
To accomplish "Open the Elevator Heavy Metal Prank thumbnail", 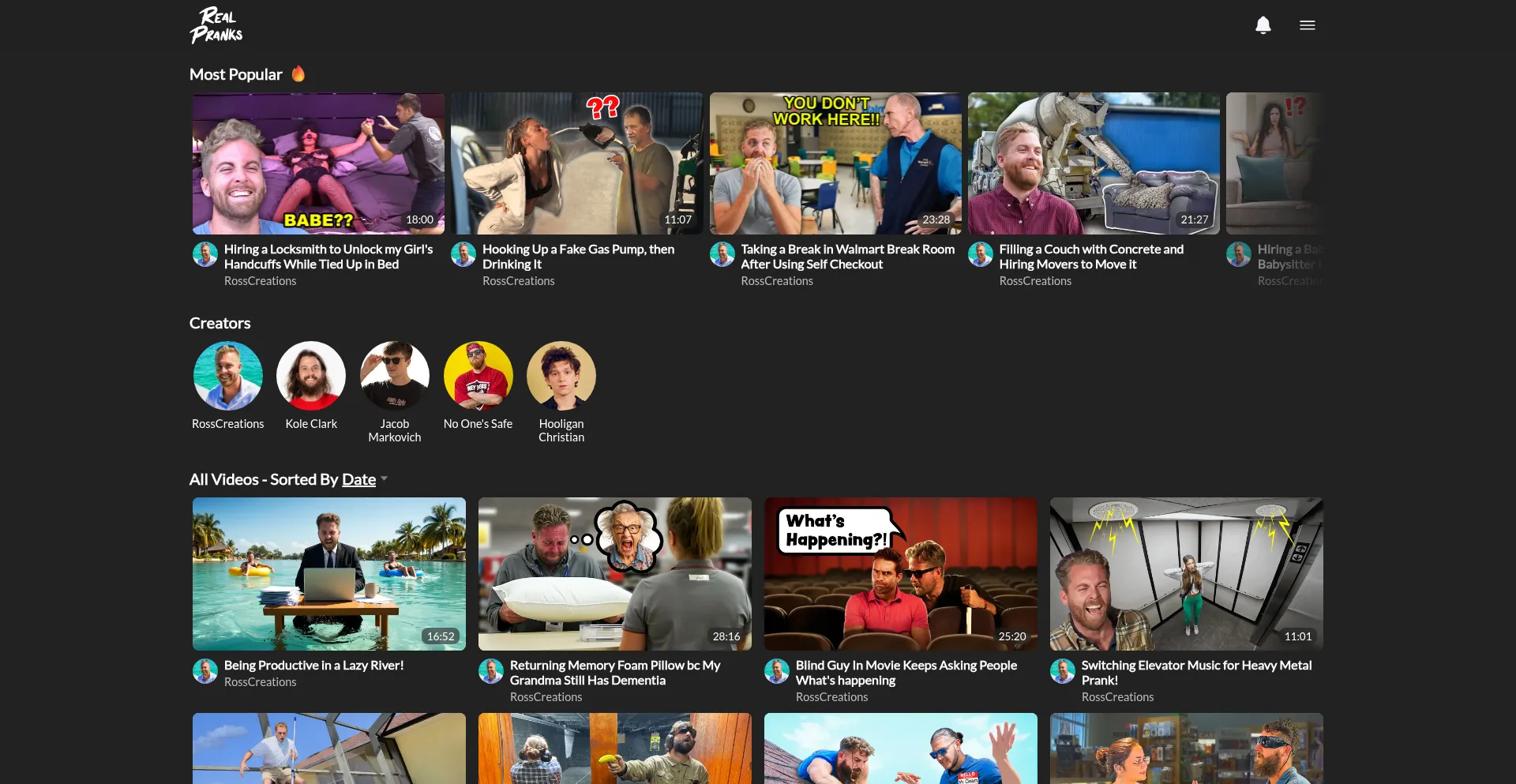I will [1187, 574].
